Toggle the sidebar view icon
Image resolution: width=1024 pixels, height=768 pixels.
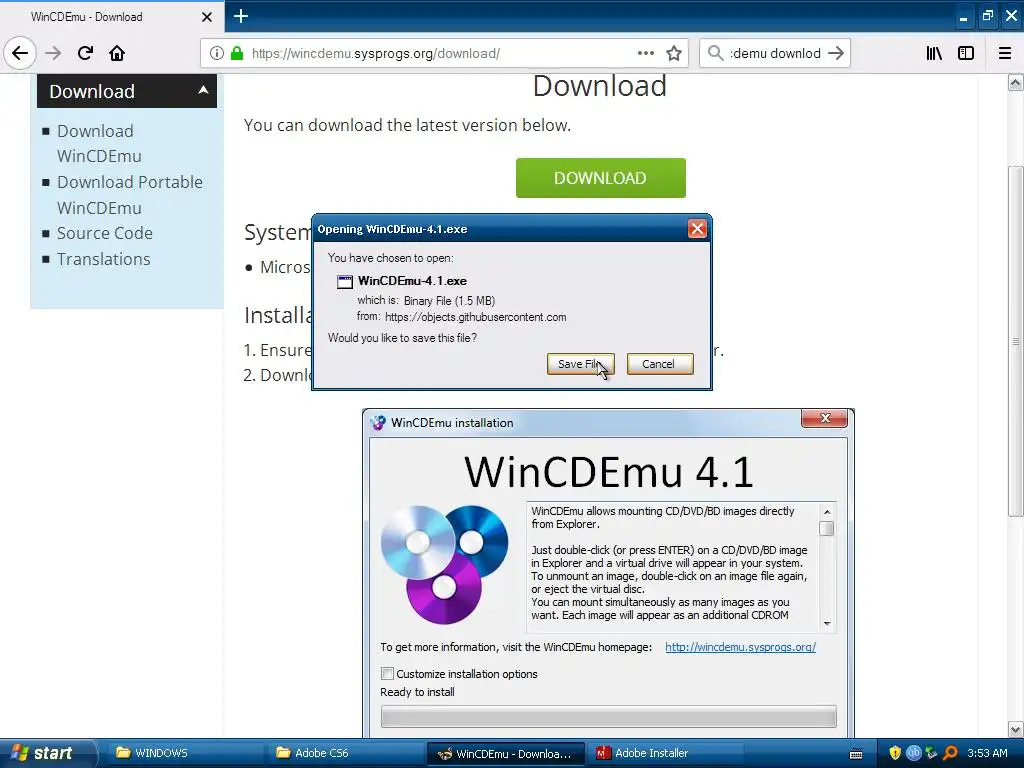click(x=966, y=53)
